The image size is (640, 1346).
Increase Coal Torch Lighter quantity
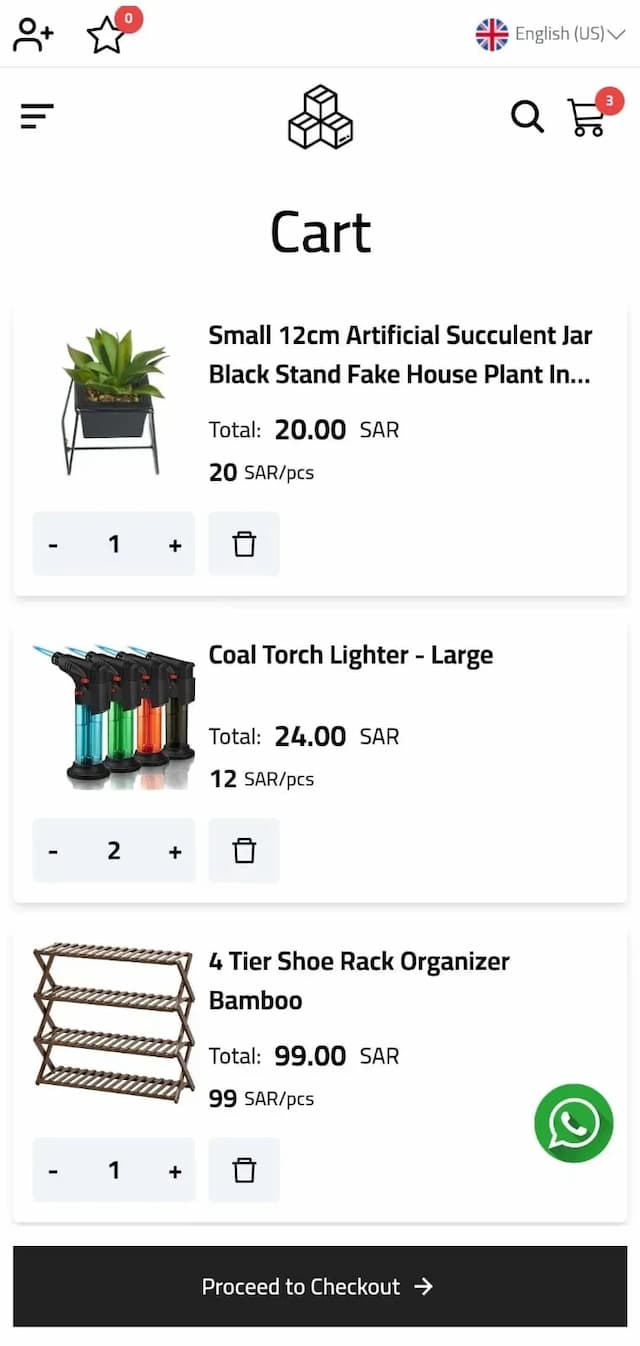coord(175,851)
